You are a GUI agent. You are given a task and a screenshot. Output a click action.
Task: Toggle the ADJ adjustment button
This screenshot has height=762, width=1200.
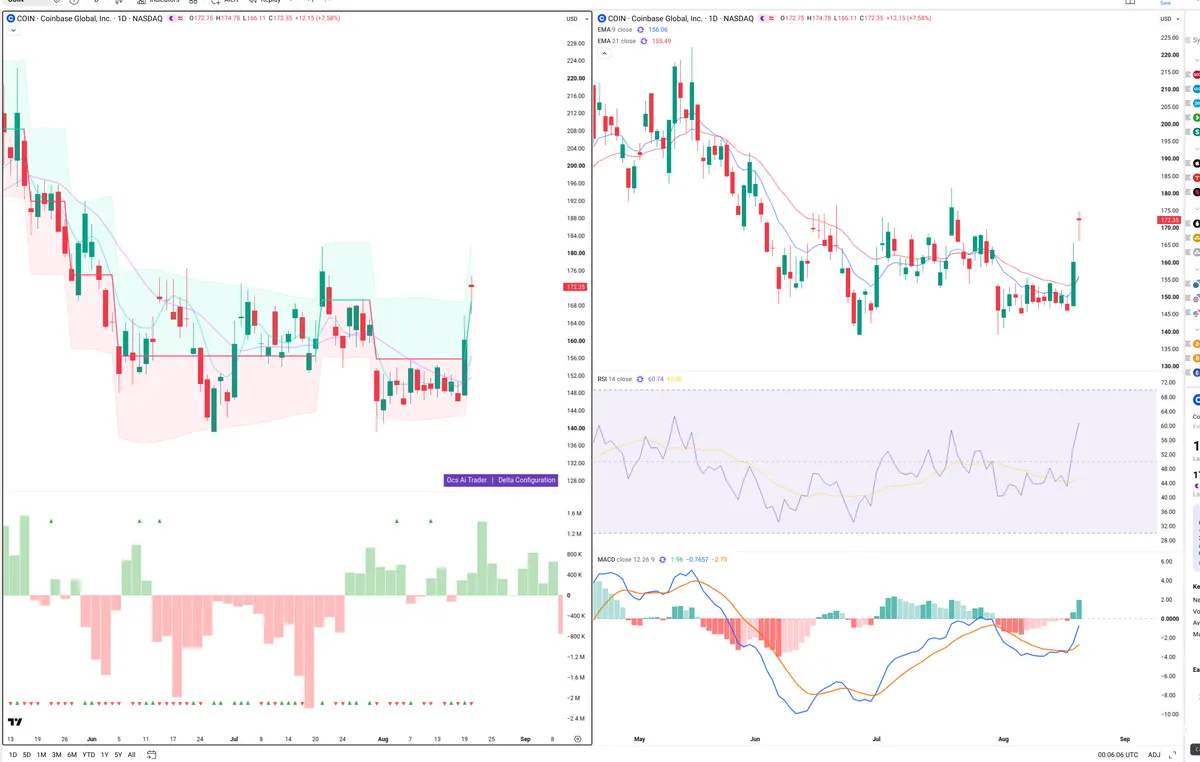pyautogui.click(x=1154, y=755)
